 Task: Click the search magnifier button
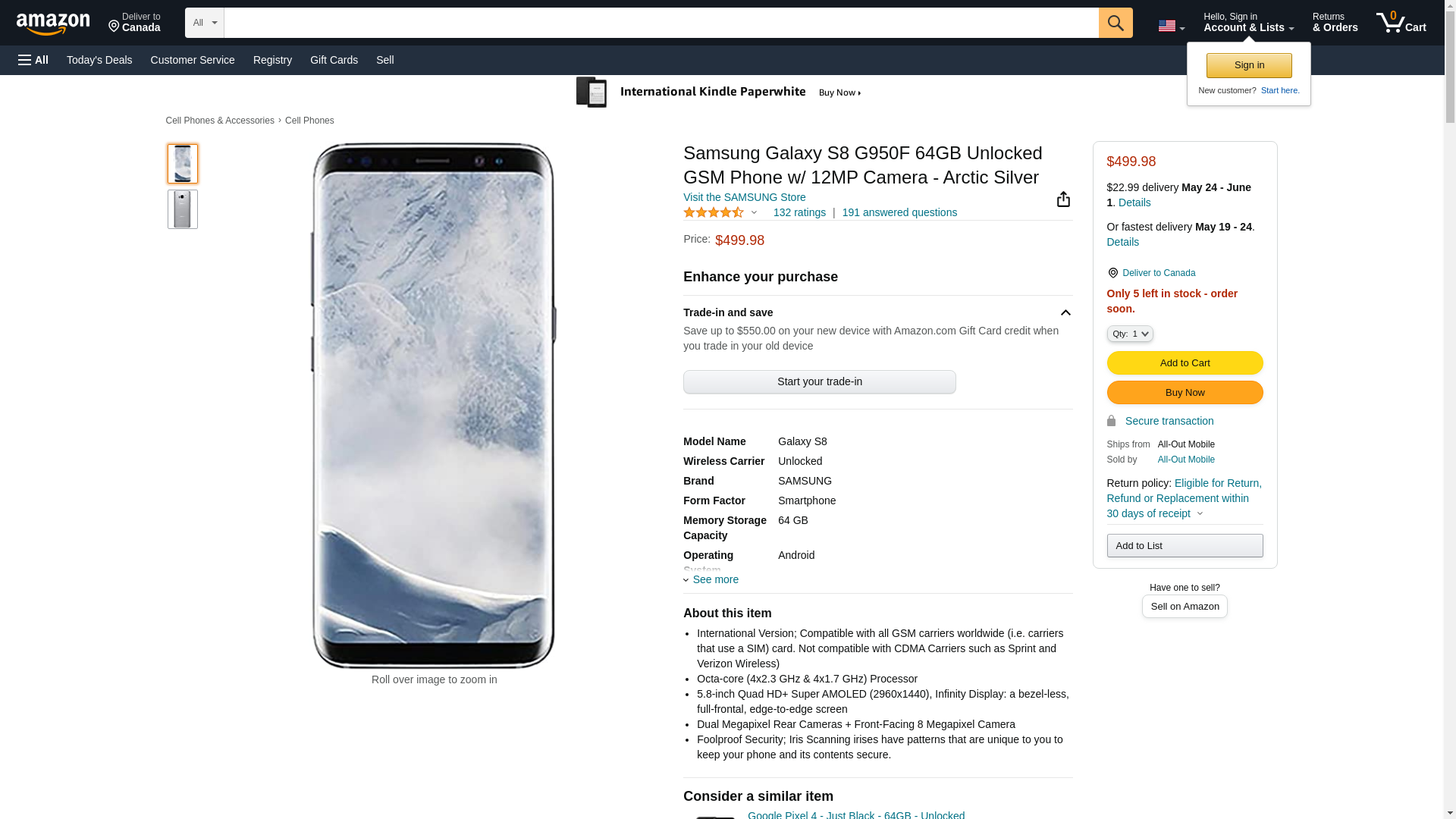point(1115,23)
